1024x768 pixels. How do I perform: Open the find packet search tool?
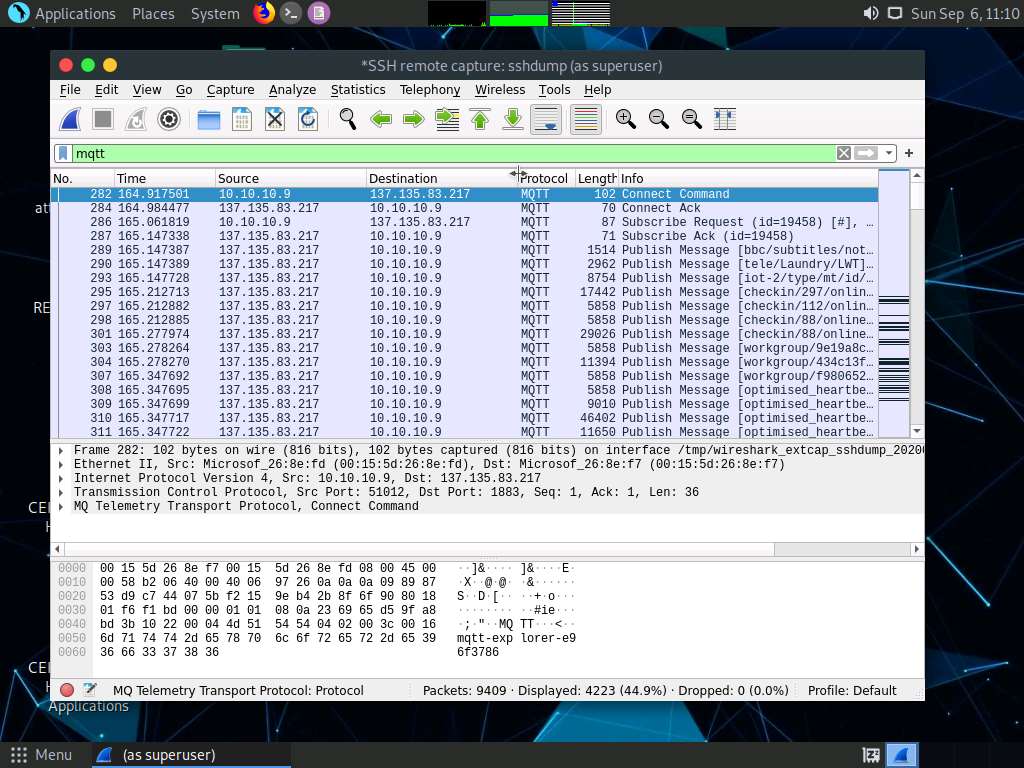tap(347, 119)
